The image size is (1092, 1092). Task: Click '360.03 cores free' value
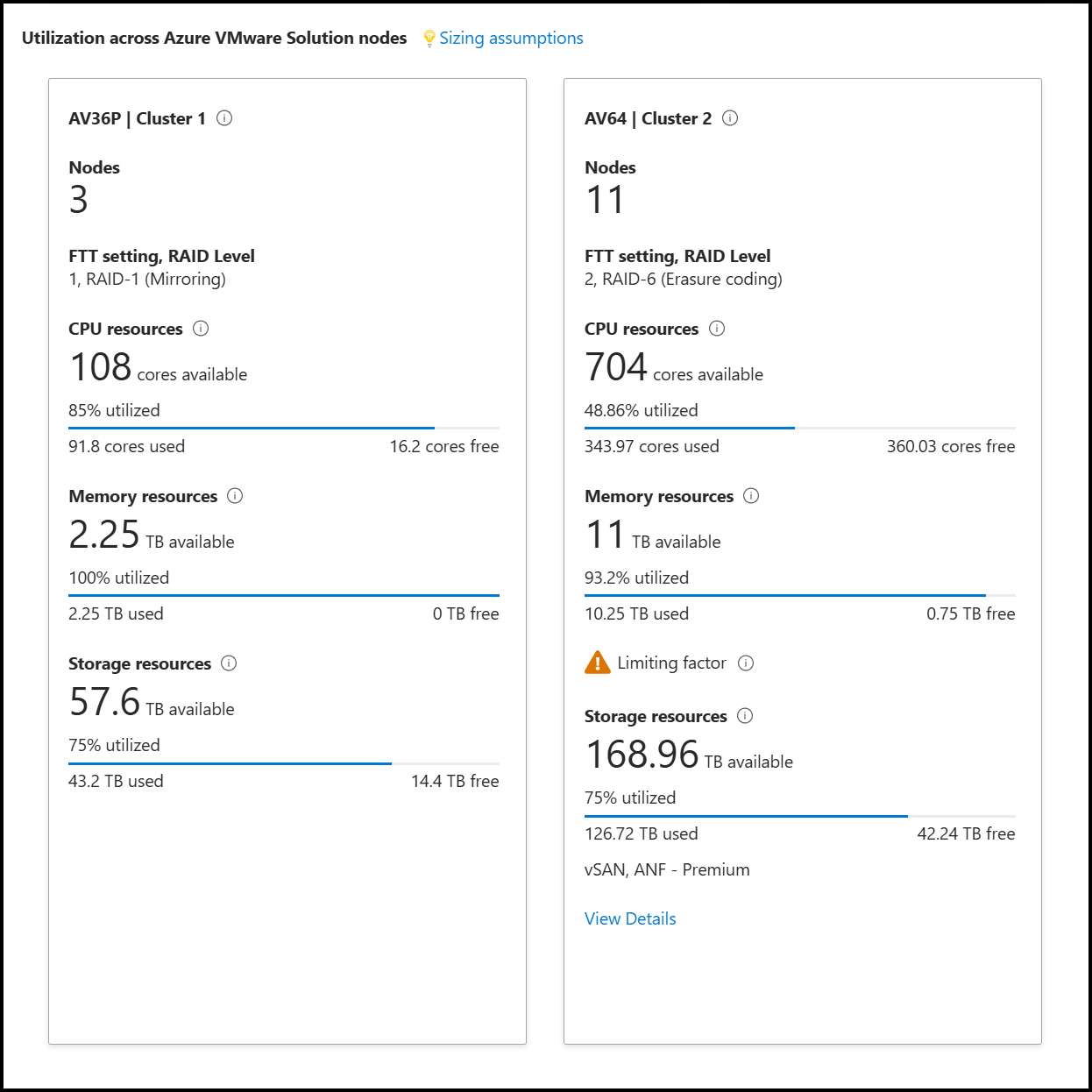[951, 446]
